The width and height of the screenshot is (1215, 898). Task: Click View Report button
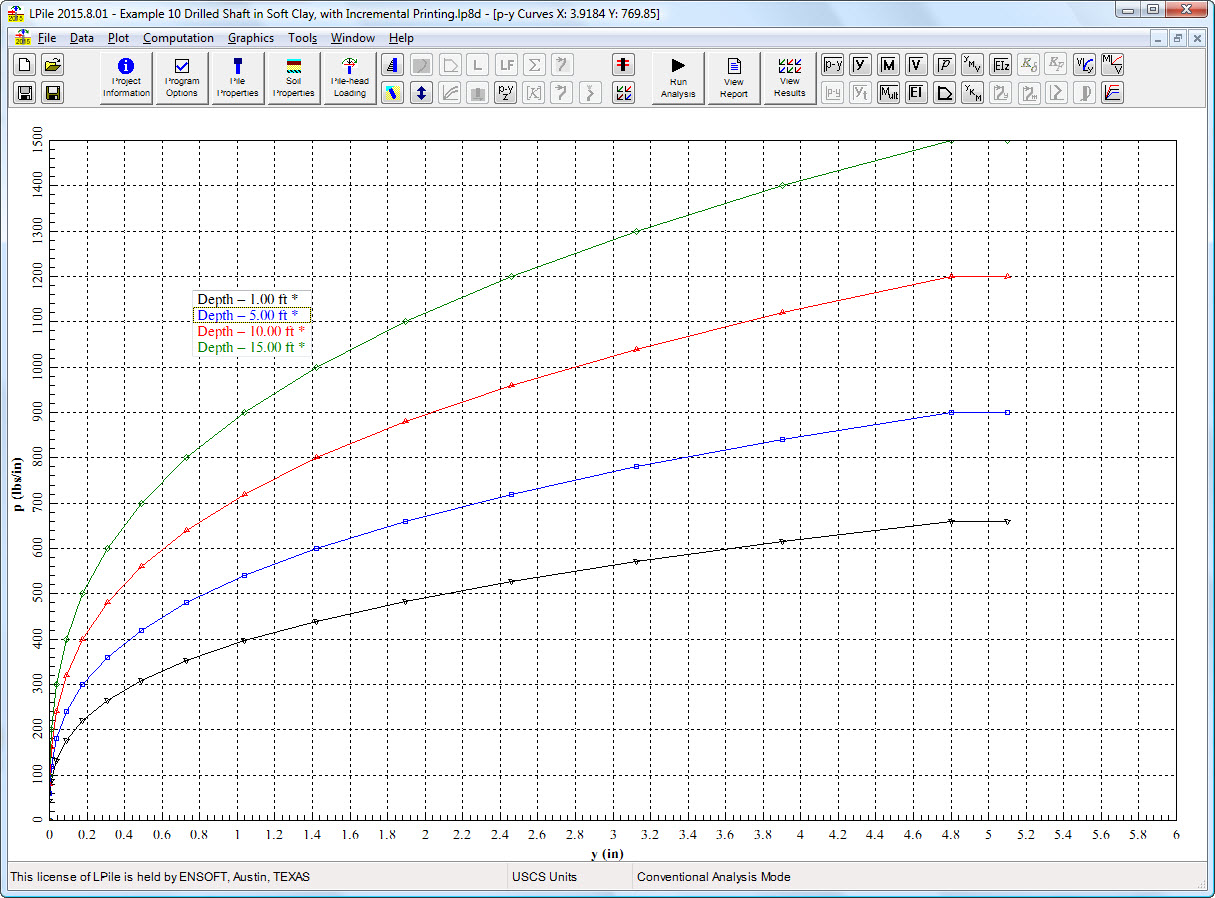pyautogui.click(x=734, y=78)
